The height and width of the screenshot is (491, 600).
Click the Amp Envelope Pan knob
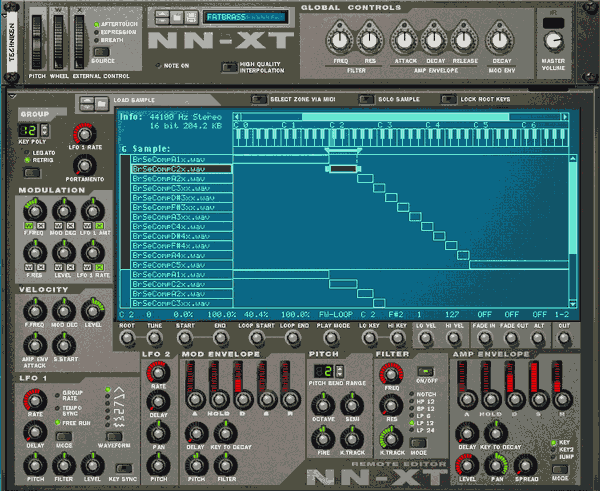point(494,464)
